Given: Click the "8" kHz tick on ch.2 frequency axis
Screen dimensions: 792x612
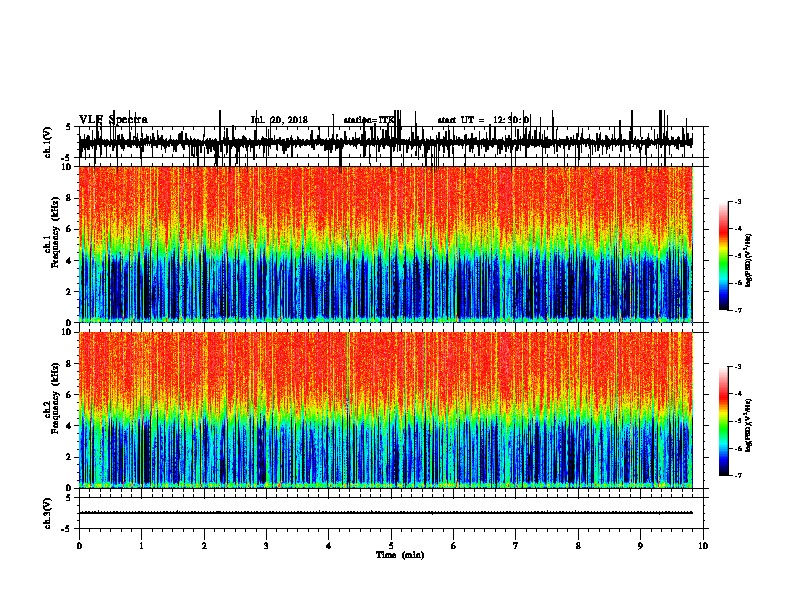Looking at the screenshot, I should tap(70, 364).
